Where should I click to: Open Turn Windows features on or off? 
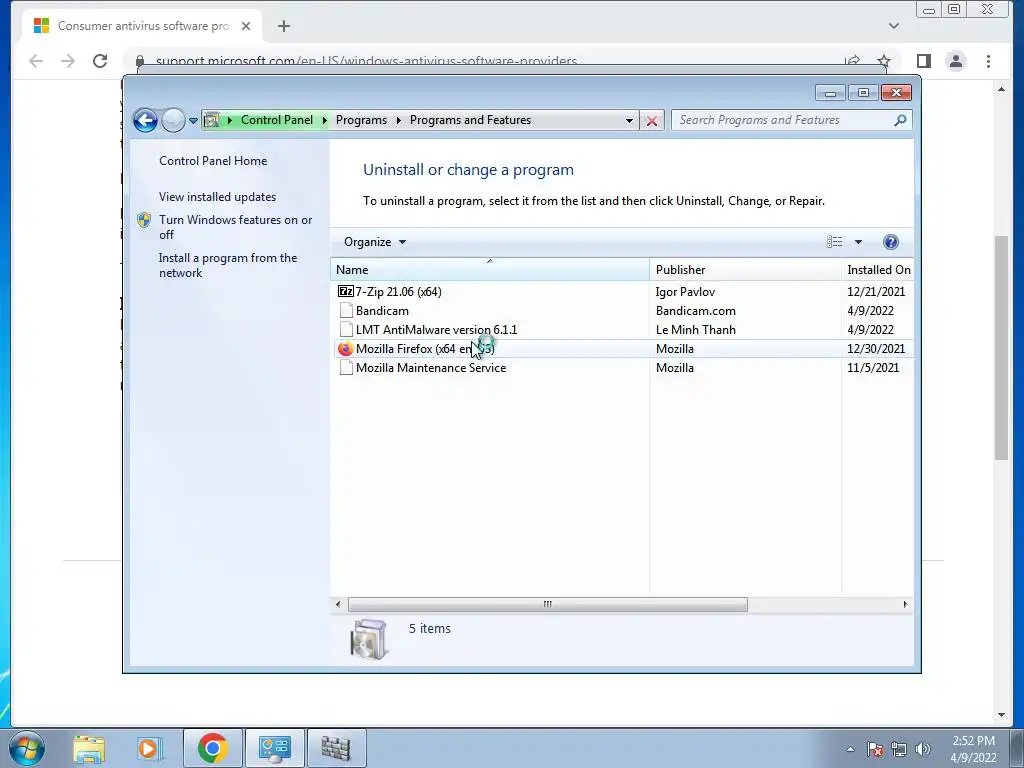click(236, 227)
